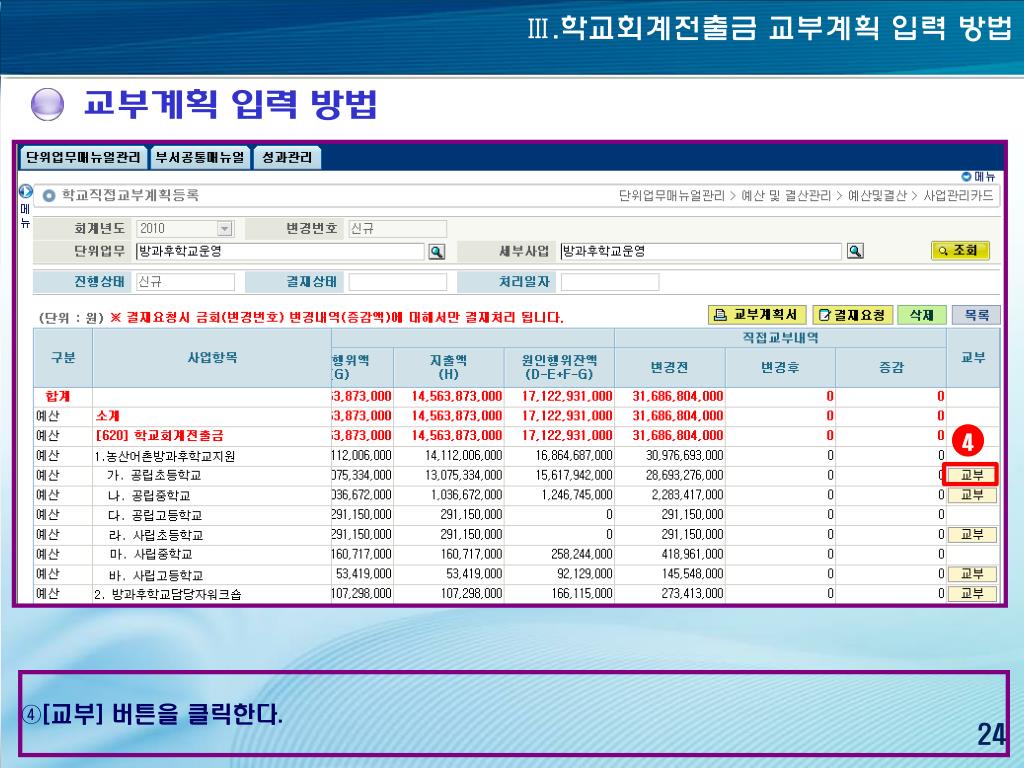Image resolution: width=1024 pixels, height=768 pixels.
Task: Click the 조회 search button
Action: click(960, 251)
